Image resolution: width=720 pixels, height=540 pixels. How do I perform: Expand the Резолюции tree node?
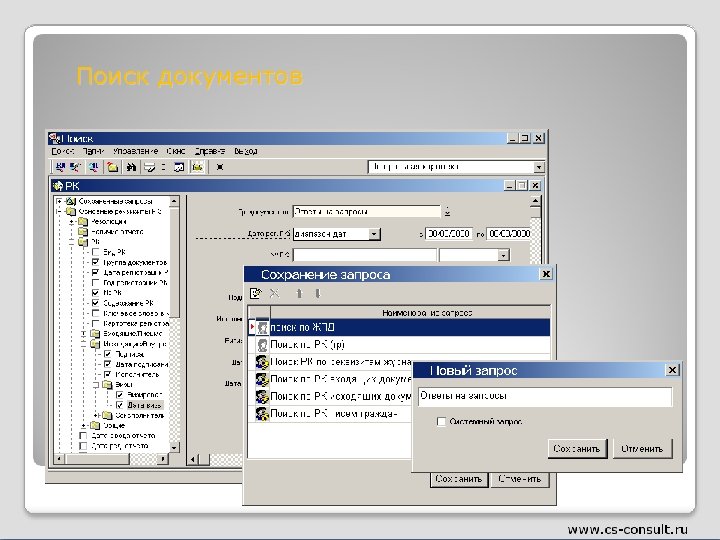click(71, 222)
